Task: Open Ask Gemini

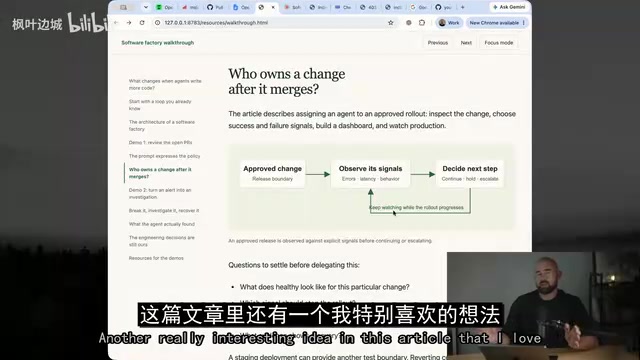Action: tap(509, 7)
